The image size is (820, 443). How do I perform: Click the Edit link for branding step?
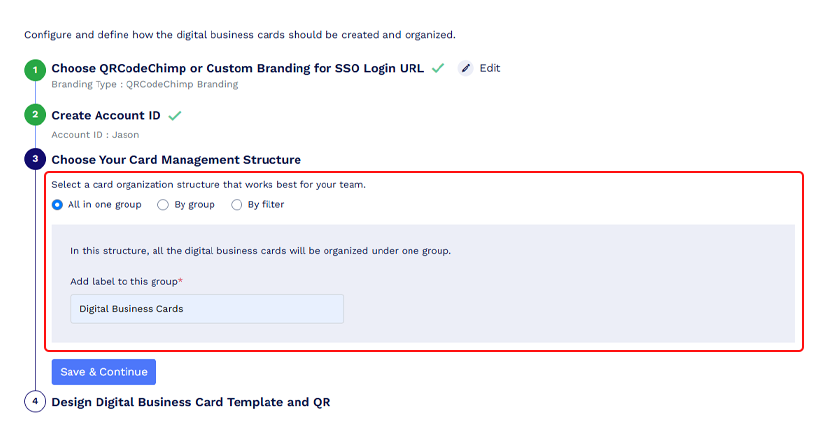click(489, 68)
